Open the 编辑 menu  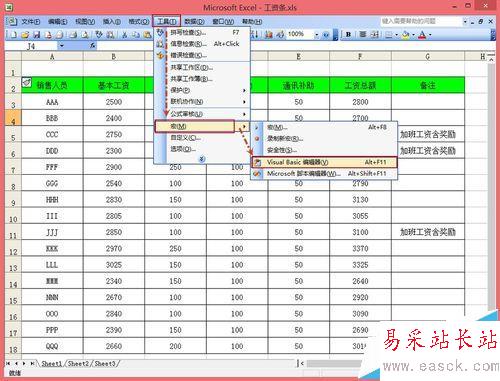click(x=57, y=22)
